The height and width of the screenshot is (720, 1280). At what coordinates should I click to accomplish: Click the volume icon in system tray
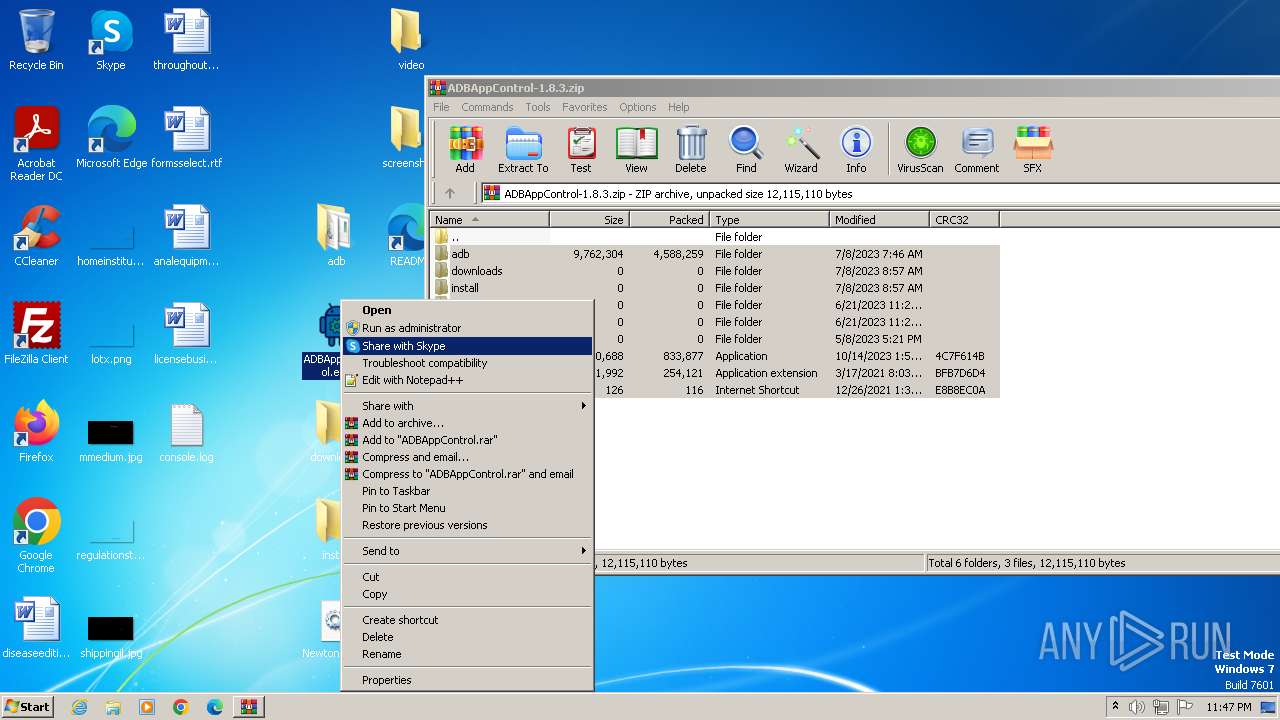point(1137,707)
